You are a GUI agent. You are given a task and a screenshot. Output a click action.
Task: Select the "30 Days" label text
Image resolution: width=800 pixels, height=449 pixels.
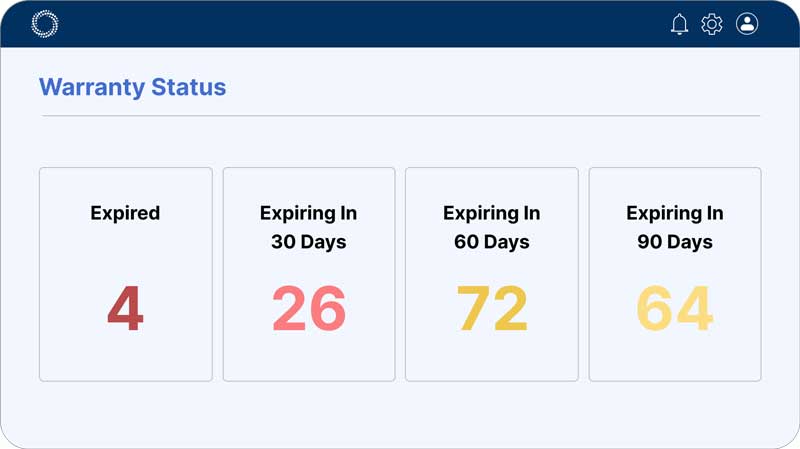tap(308, 242)
